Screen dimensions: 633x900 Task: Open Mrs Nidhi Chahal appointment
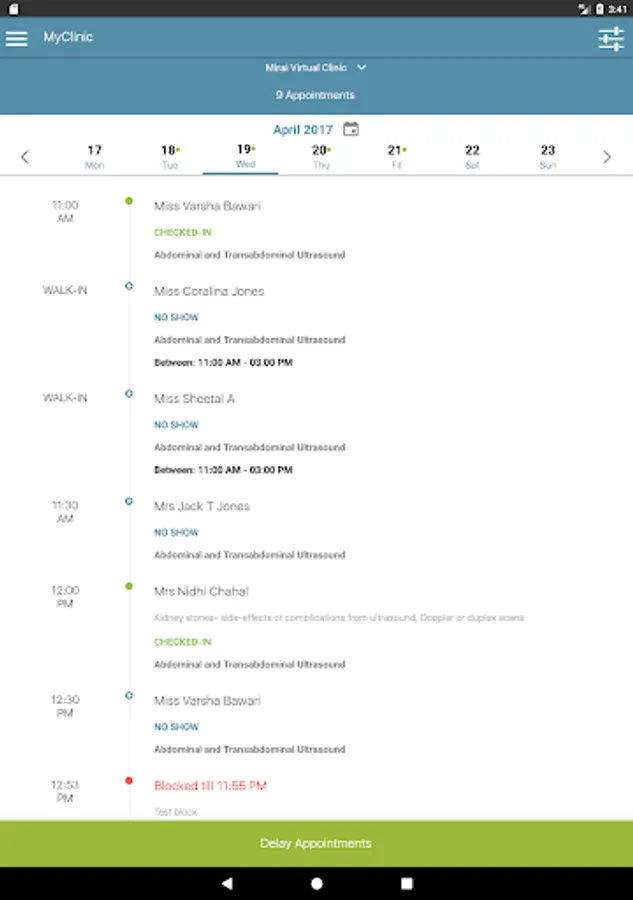tap(201, 591)
